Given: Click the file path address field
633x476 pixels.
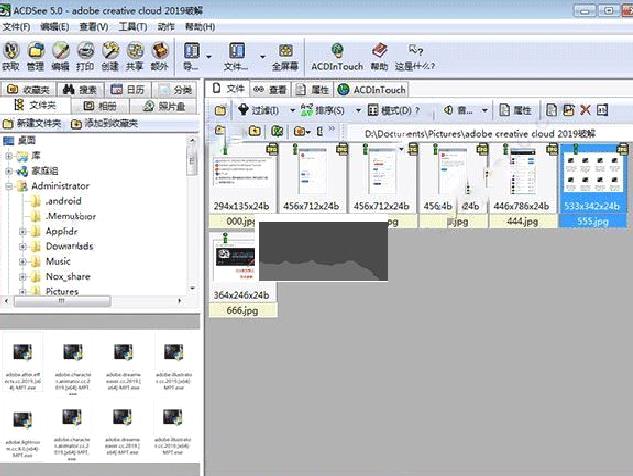Looking at the screenshot, I should [488, 134].
